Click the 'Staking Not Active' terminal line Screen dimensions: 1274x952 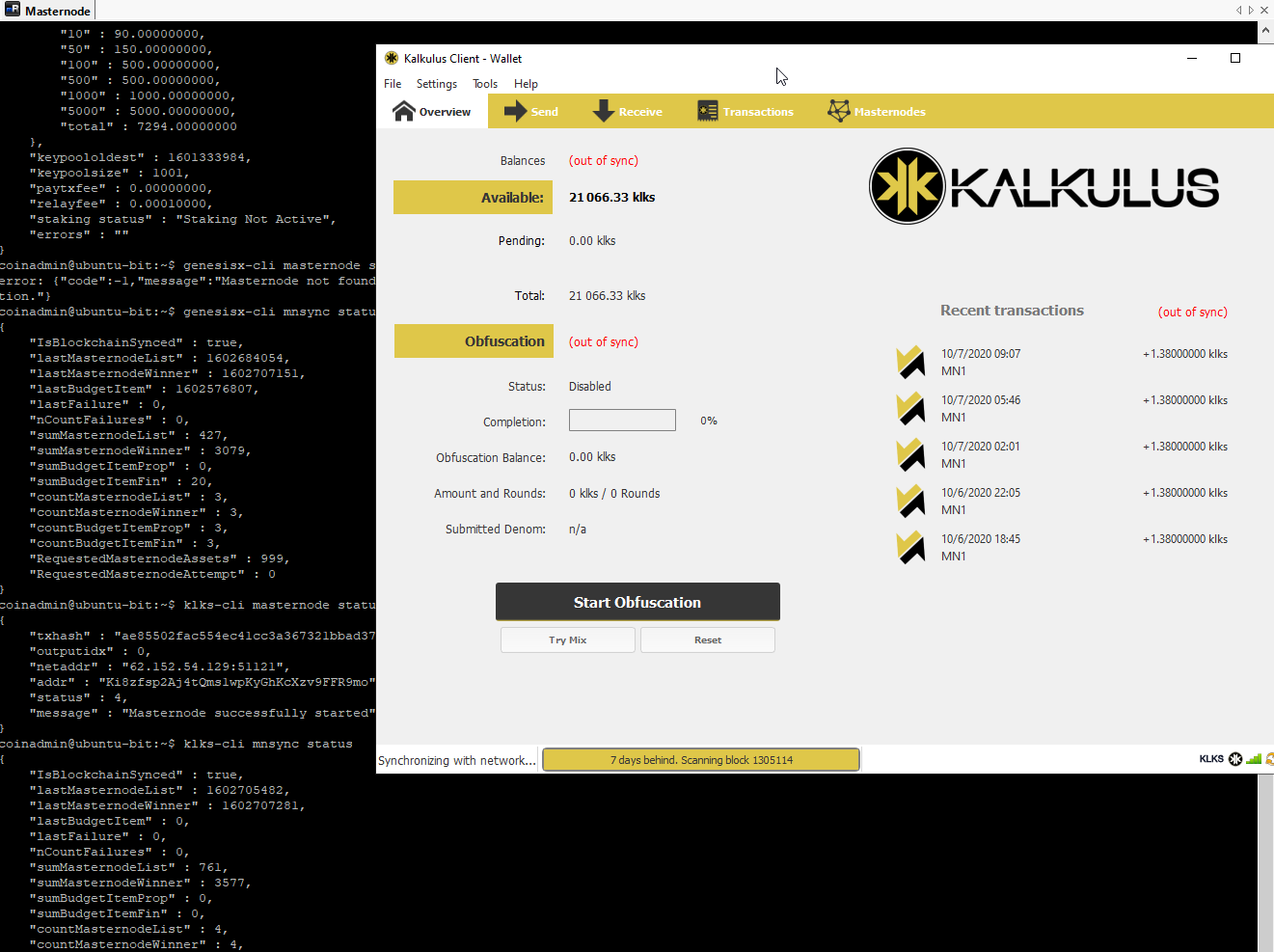point(183,219)
